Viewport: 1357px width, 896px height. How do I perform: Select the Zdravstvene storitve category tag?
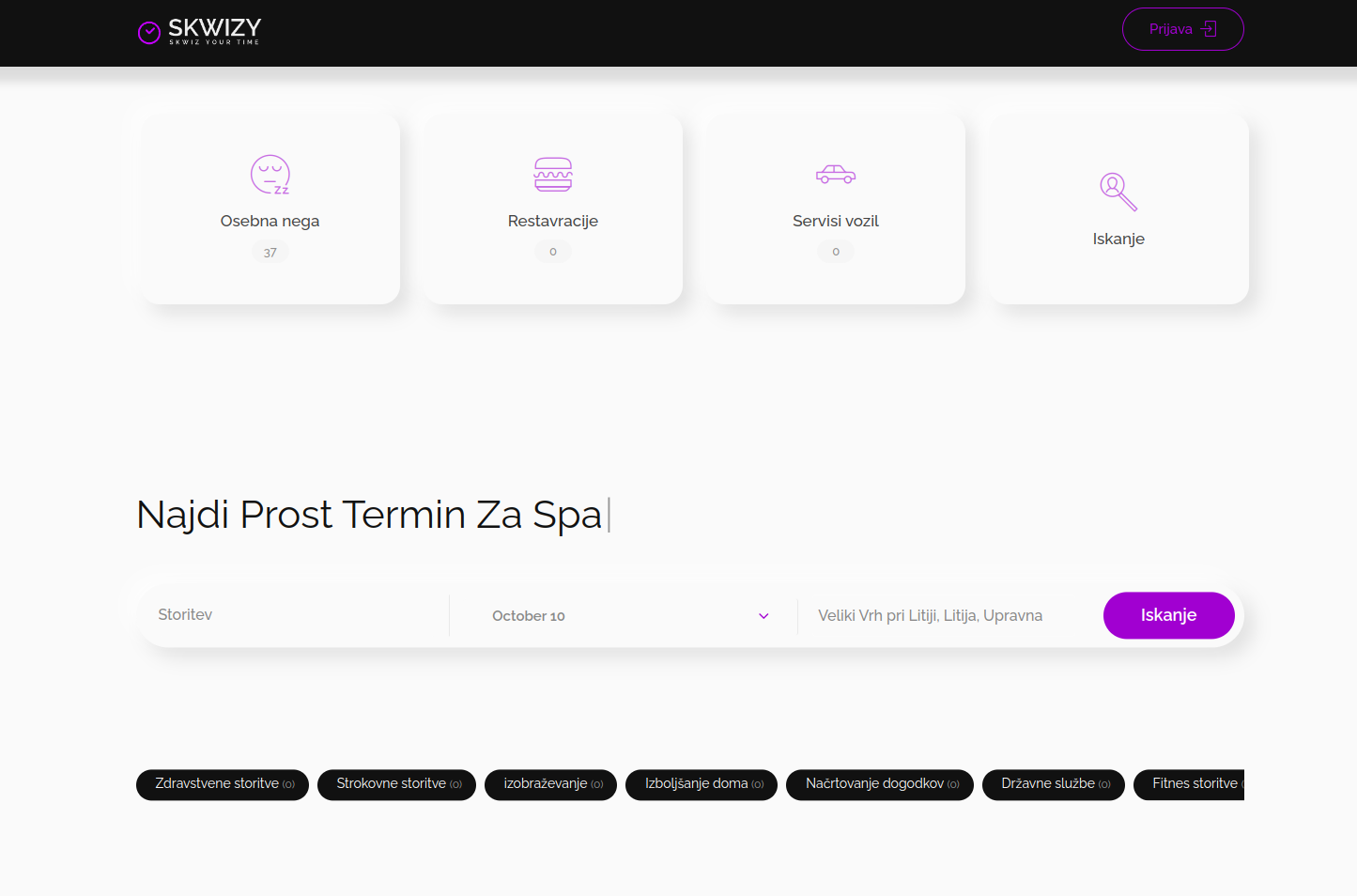[x=223, y=784]
